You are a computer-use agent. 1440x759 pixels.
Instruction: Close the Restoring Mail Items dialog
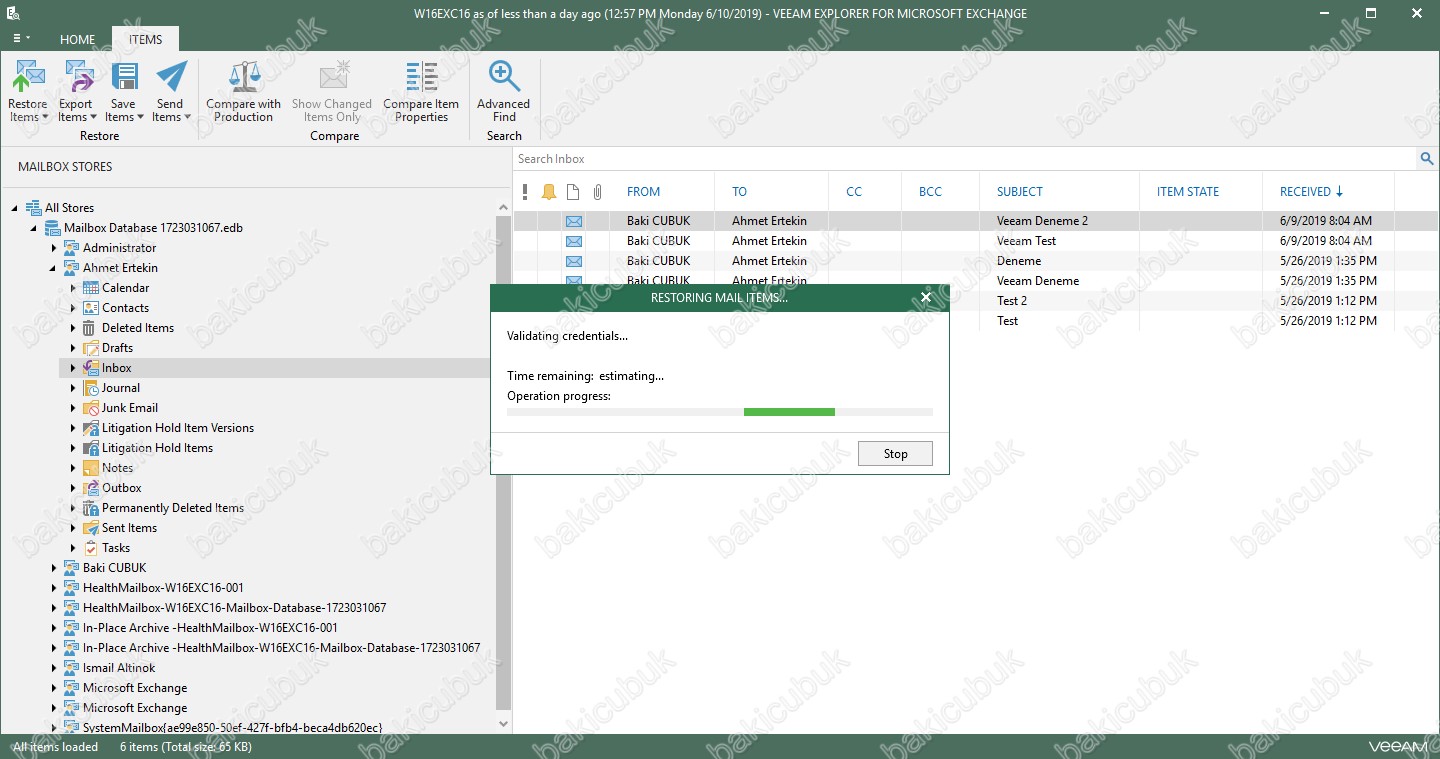(926, 297)
